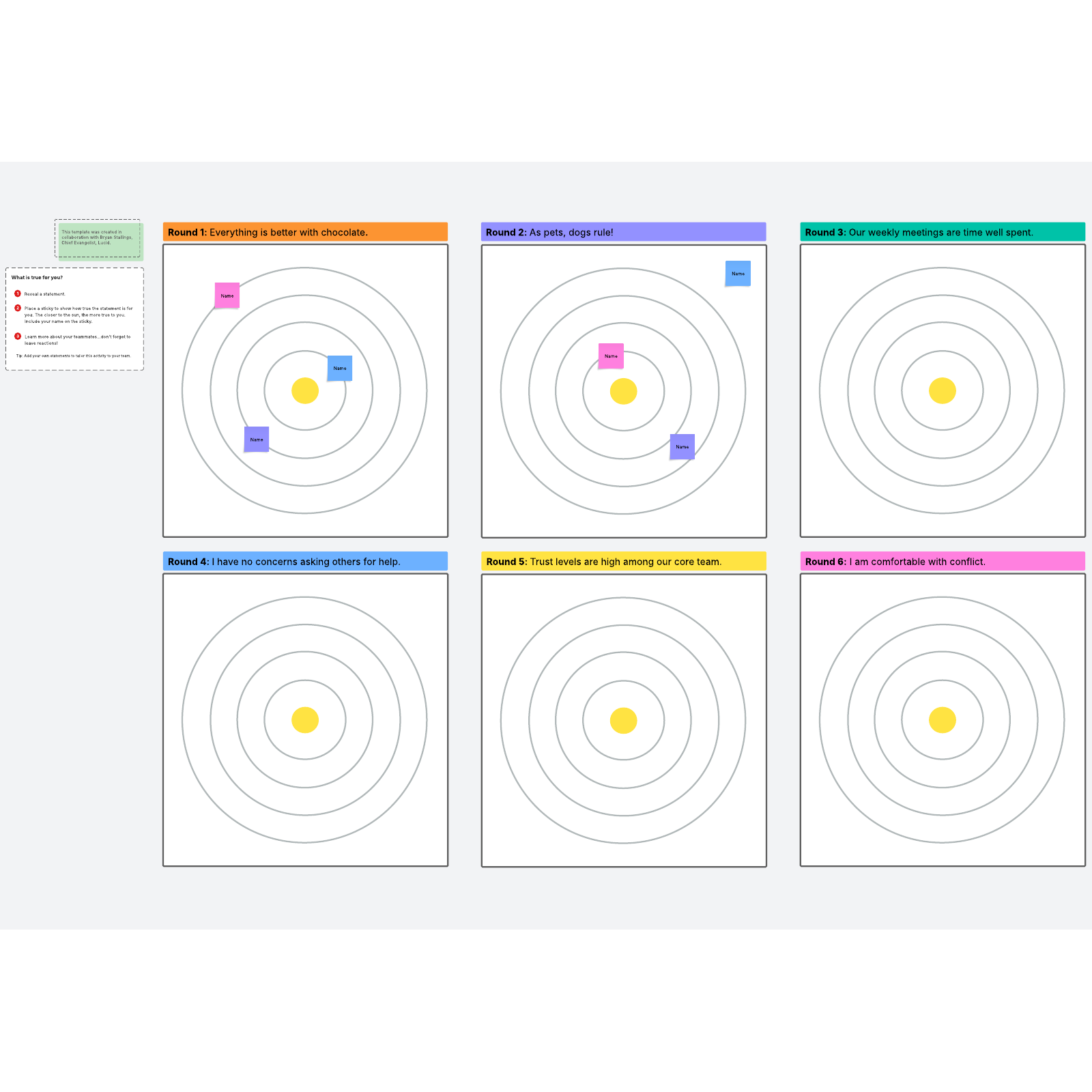Viewport: 1092px width, 1092px height.
Task: Select the blue Name sticky in Round 1
Action: click(340, 368)
